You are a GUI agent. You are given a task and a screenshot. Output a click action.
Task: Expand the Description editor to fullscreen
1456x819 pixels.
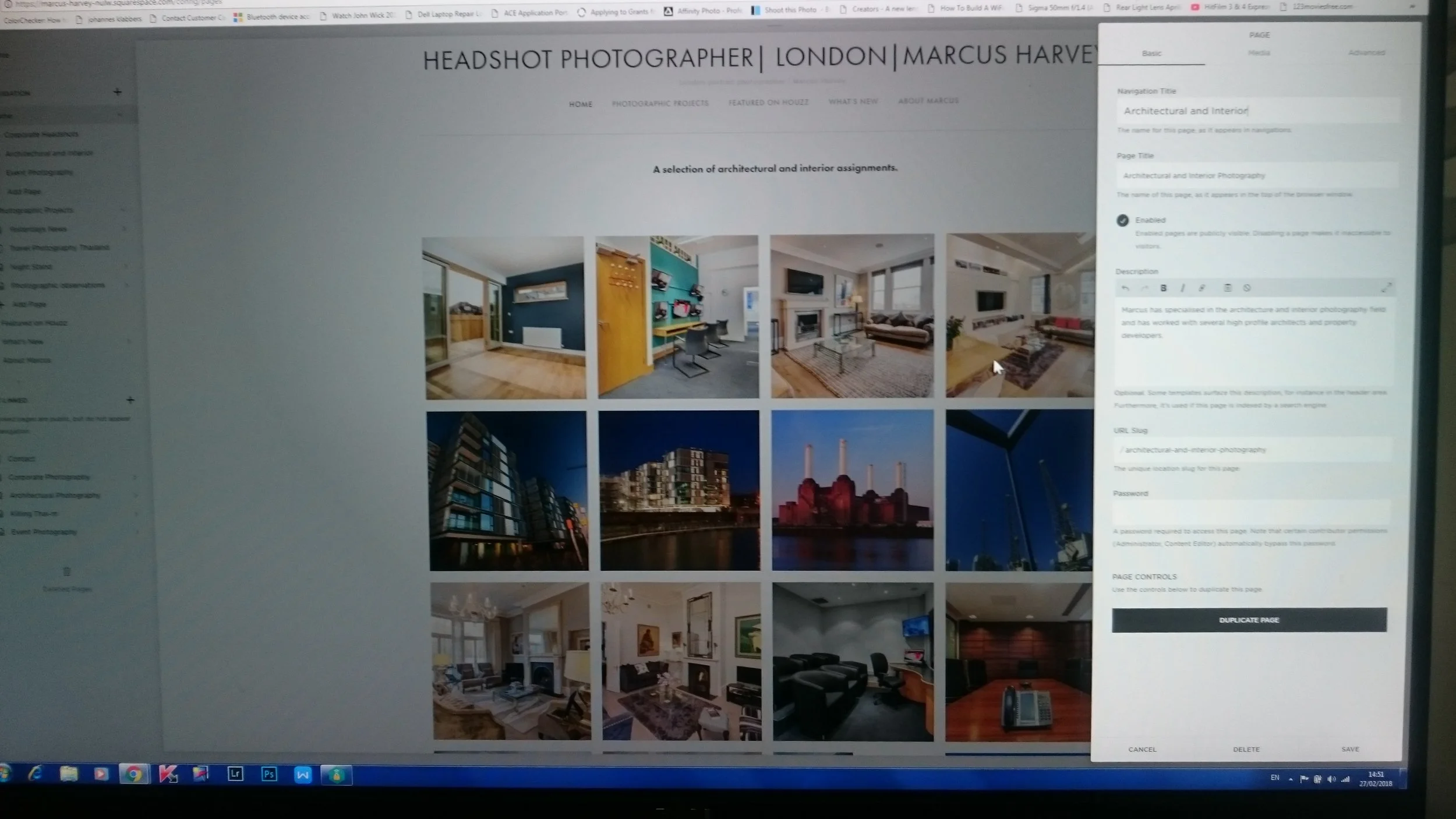(1386, 287)
